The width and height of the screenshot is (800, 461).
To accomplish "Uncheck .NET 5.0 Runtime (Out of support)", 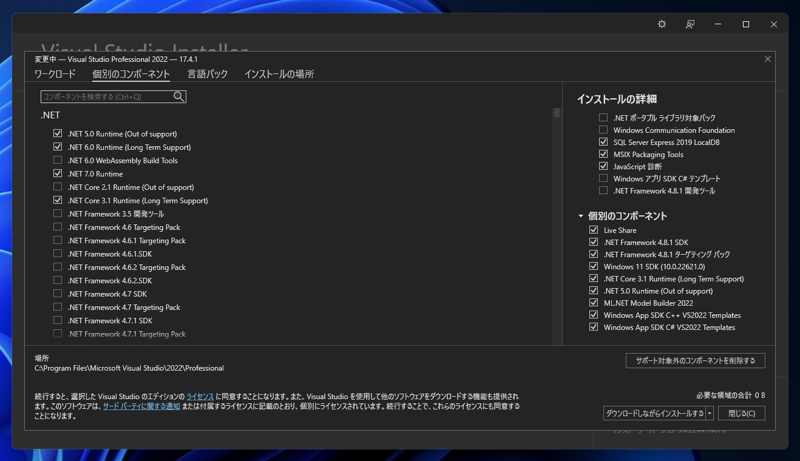I will point(58,133).
